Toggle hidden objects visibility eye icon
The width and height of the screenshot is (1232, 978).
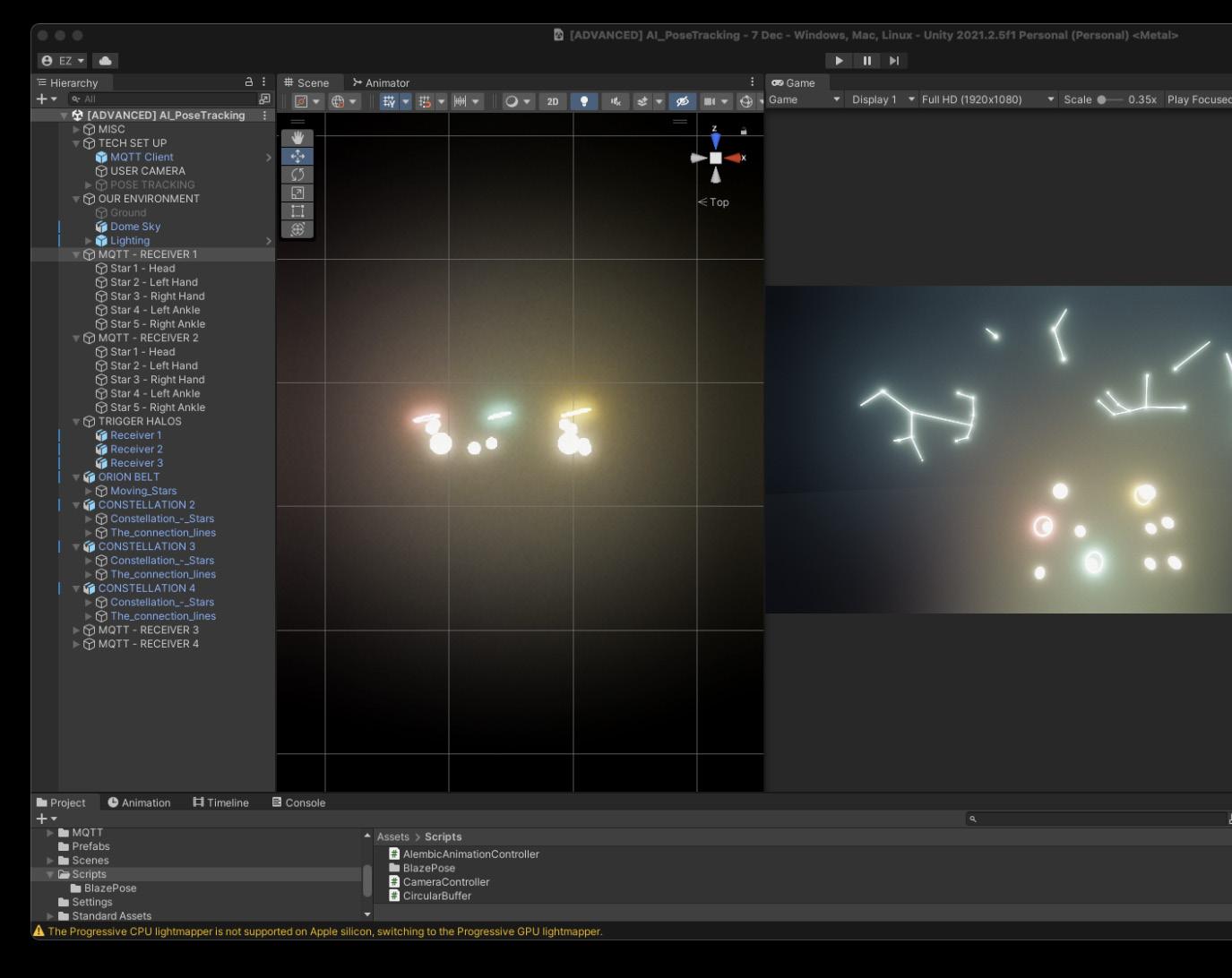pyautogui.click(x=682, y=101)
